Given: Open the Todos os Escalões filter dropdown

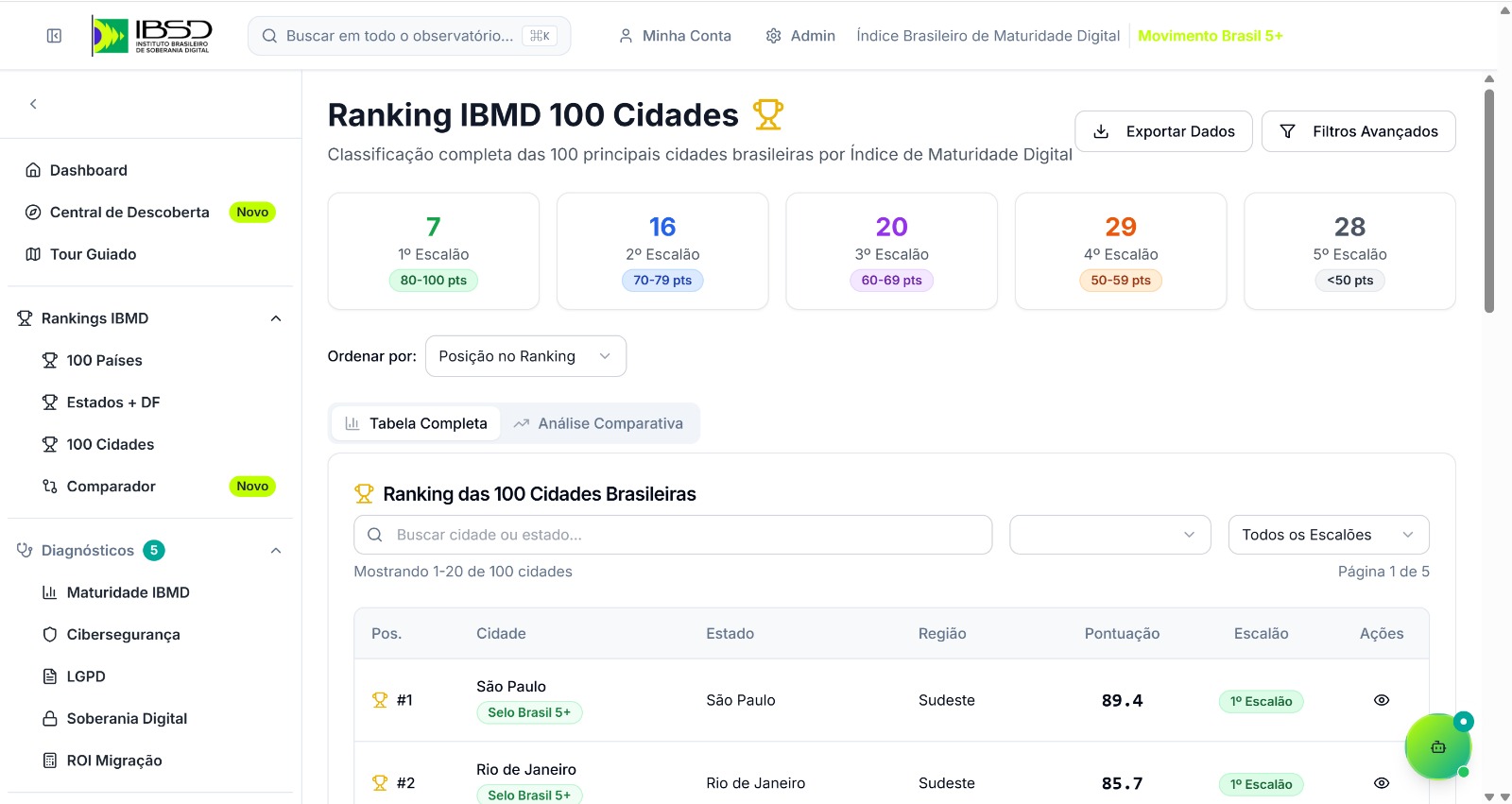Looking at the screenshot, I should point(1328,535).
